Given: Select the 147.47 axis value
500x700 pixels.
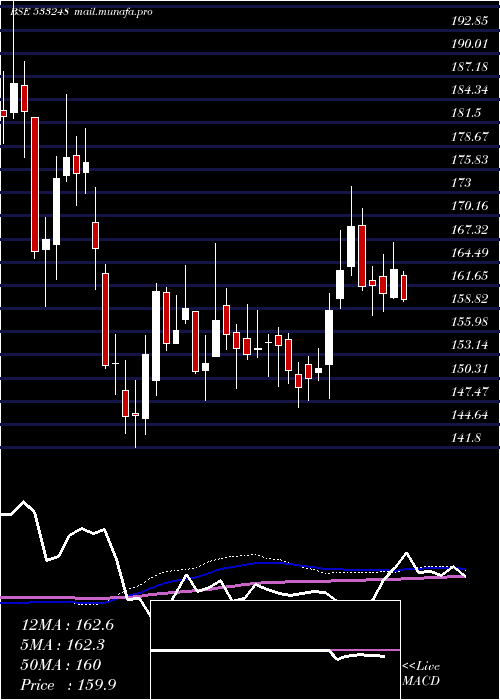Looking at the screenshot, I should coord(469,392).
